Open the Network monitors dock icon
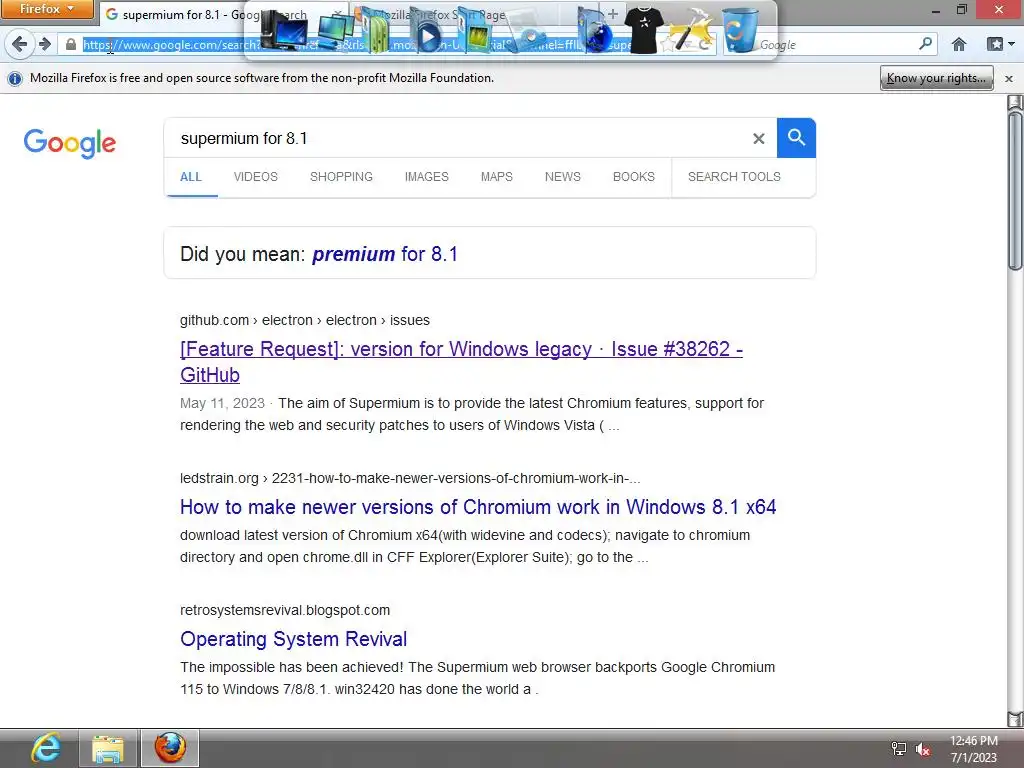The image size is (1024, 768). click(x=334, y=31)
